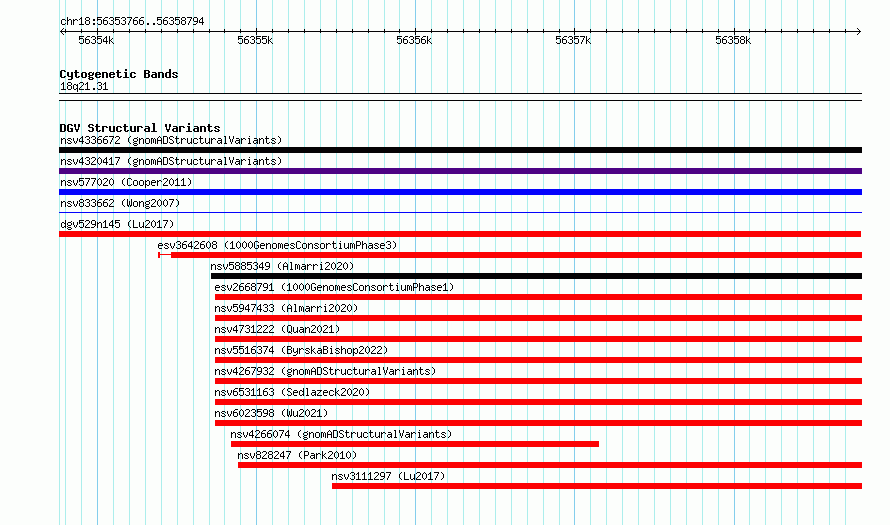Click the nsv833662 Wong2007 label
This screenshot has height=525, width=890.
click(120, 203)
